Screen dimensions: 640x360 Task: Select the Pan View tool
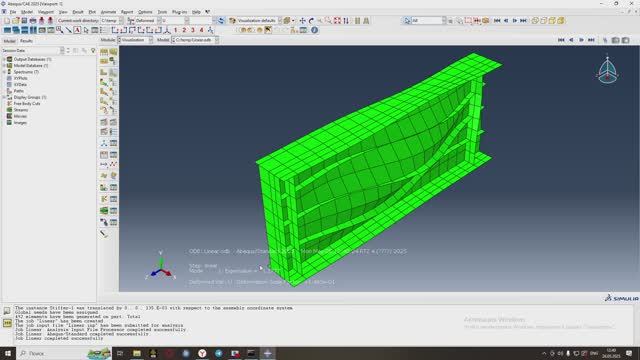click(302, 20)
